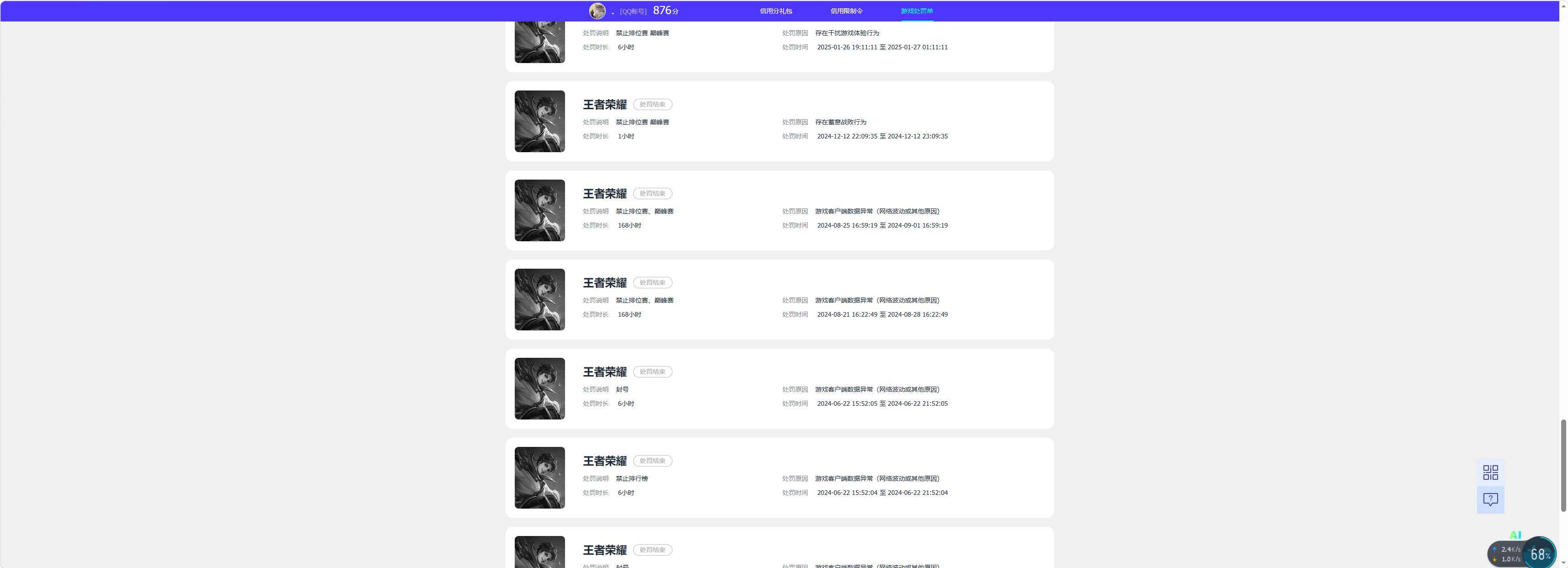1568x568 pixels.
Task: Click the vertical scrollbar thumb
Action: click(1563, 465)
